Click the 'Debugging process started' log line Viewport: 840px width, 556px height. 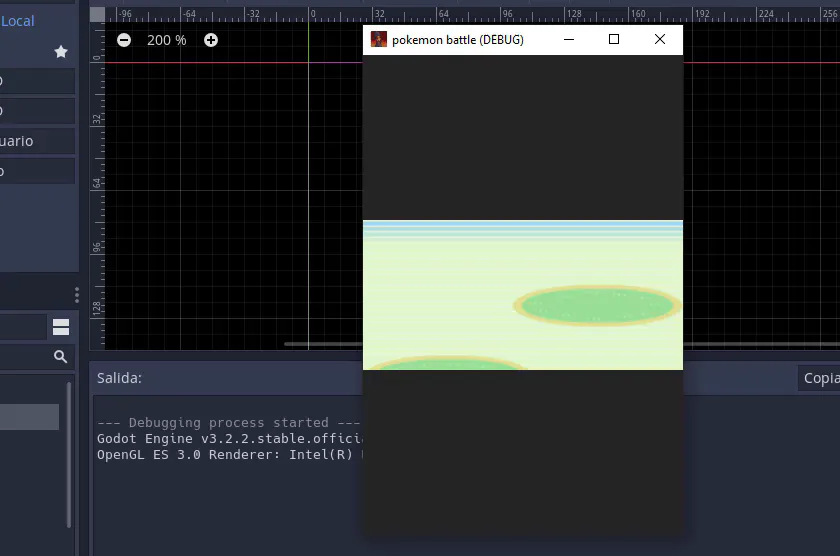(229, 423)
